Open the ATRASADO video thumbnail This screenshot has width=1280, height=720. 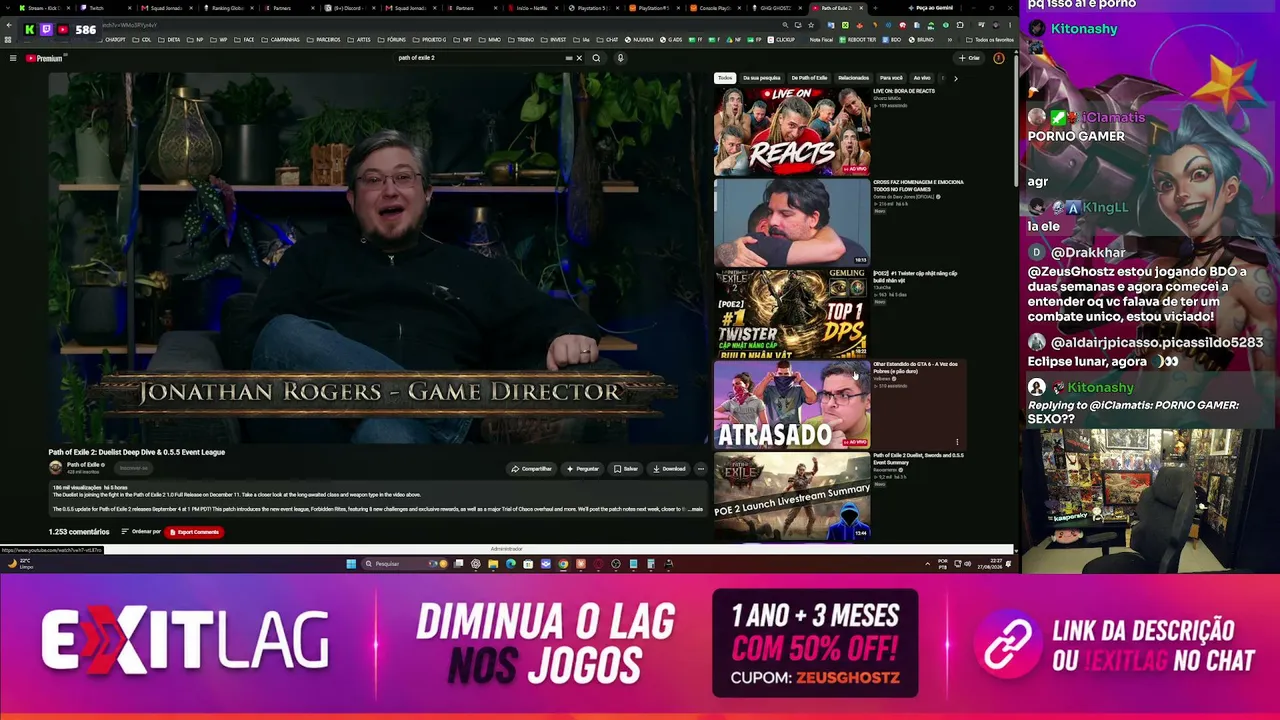[x=792, y=404]
